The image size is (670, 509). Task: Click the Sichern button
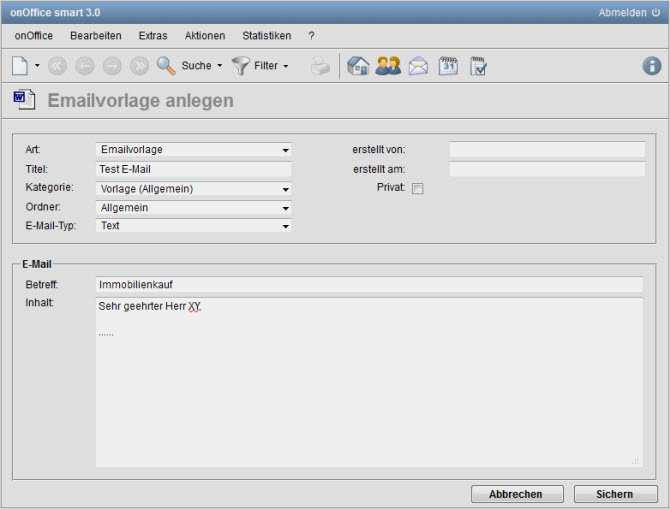pos(615,494)
